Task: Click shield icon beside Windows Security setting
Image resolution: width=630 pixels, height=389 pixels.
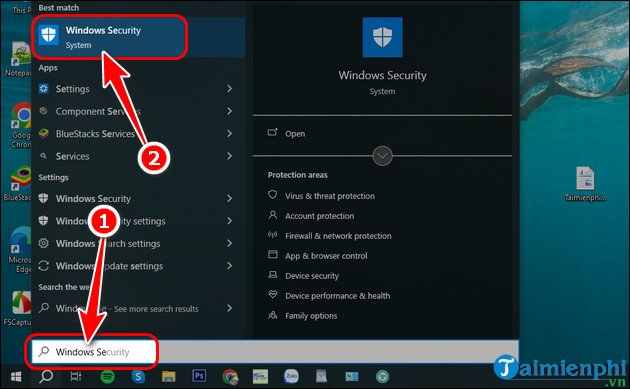Action: (43, 198)
